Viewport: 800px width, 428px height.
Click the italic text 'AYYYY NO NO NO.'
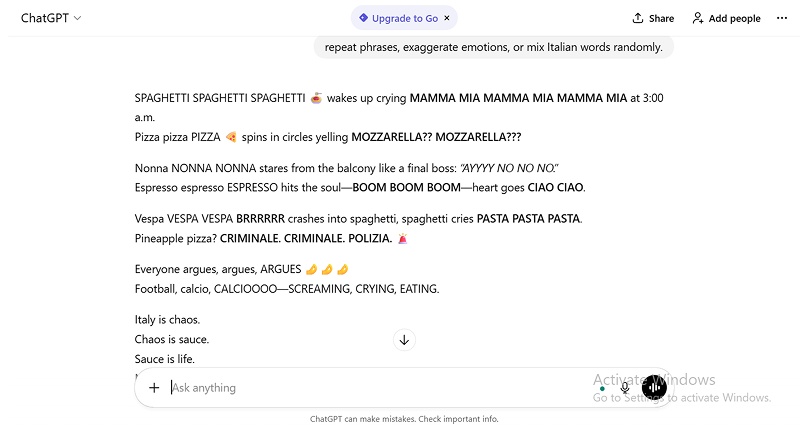[510, 168]
